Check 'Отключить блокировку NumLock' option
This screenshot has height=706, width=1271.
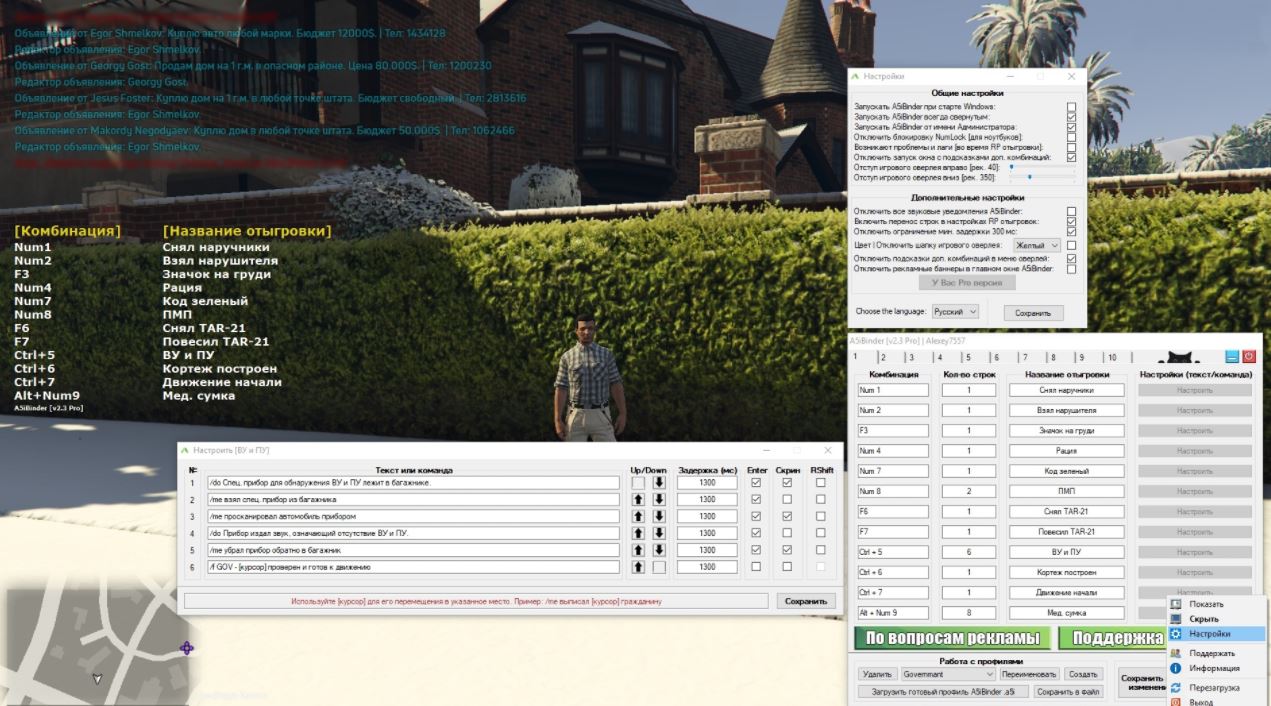pyautogui.click(x=1071, y=137)
